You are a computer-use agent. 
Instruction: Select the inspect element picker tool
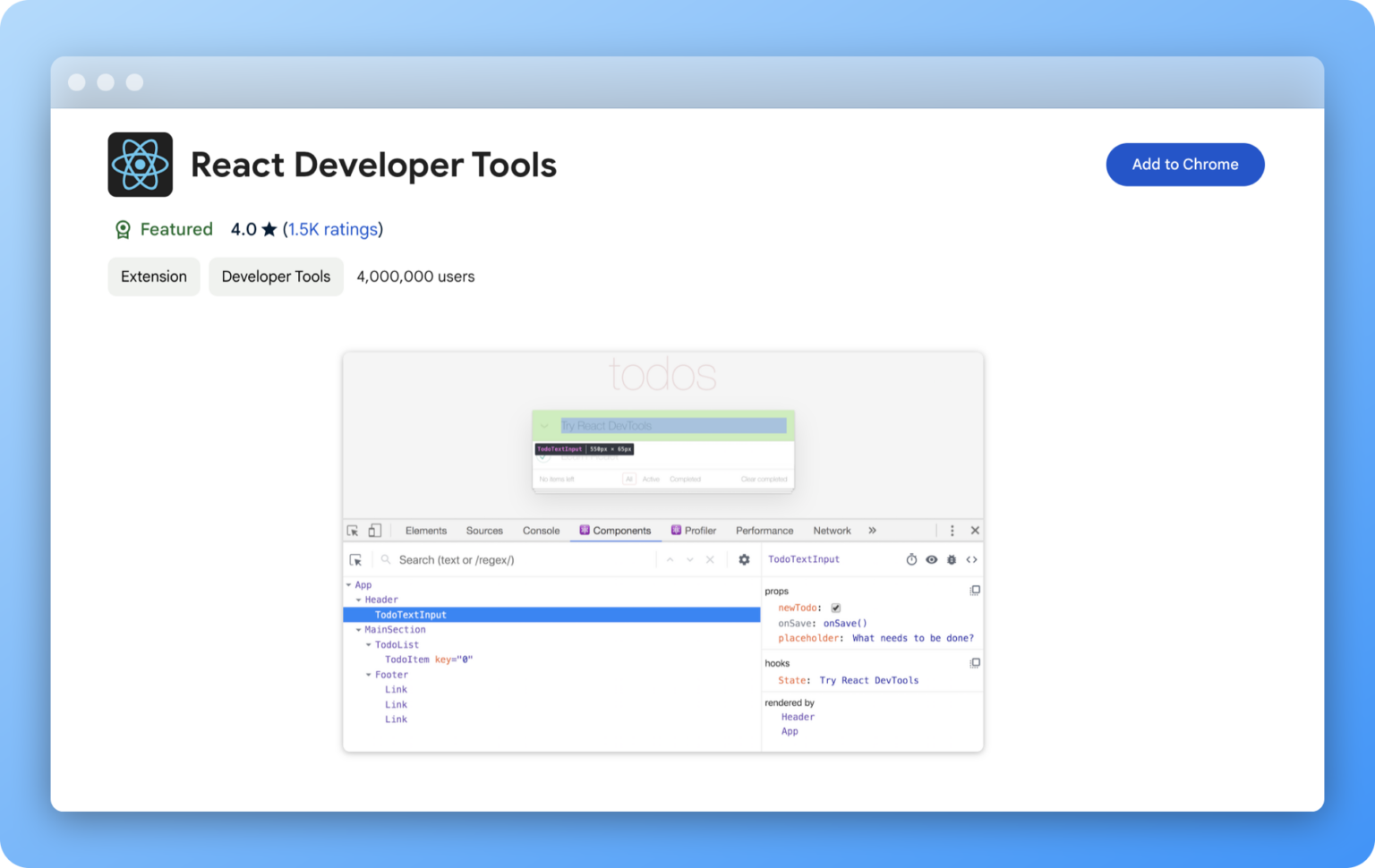(354, 530)
